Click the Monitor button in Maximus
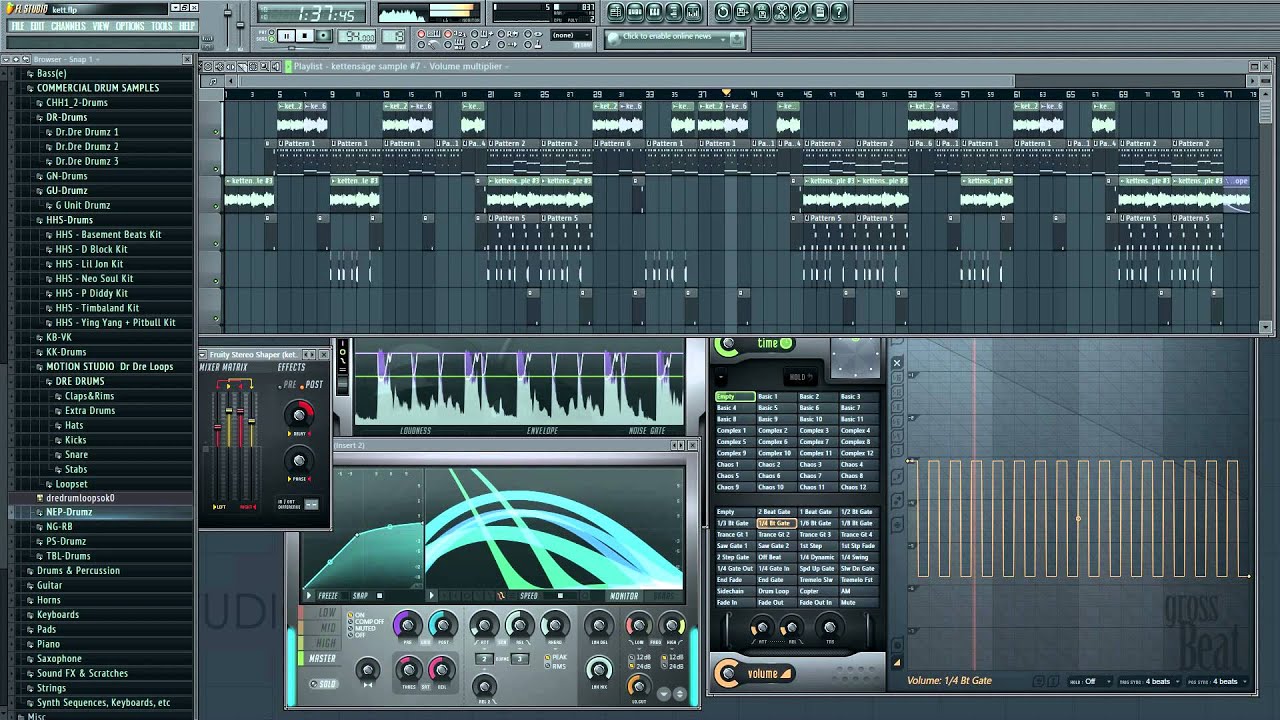Screen dimensions: 1280x720 (624, 596)
